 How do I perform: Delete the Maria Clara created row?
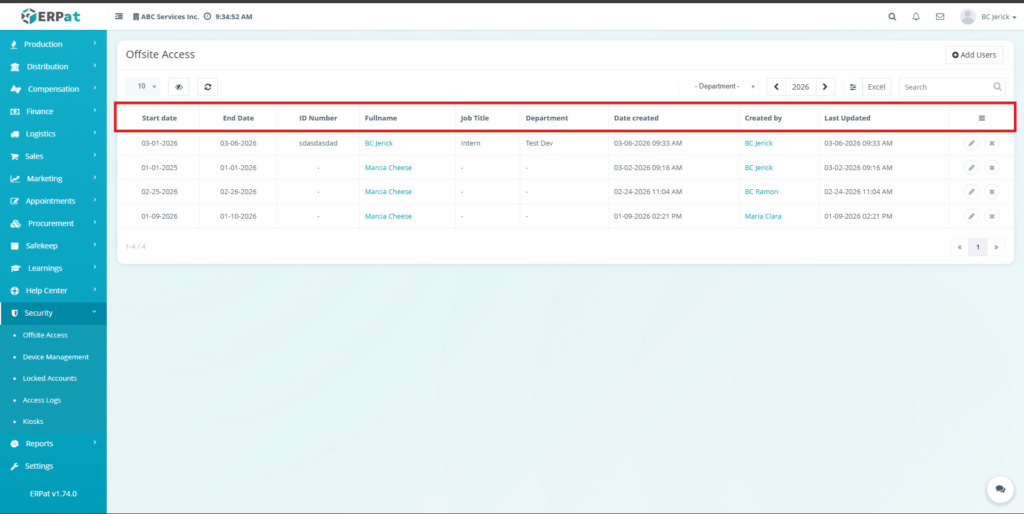pyautogui.click(x=991, y=216)
